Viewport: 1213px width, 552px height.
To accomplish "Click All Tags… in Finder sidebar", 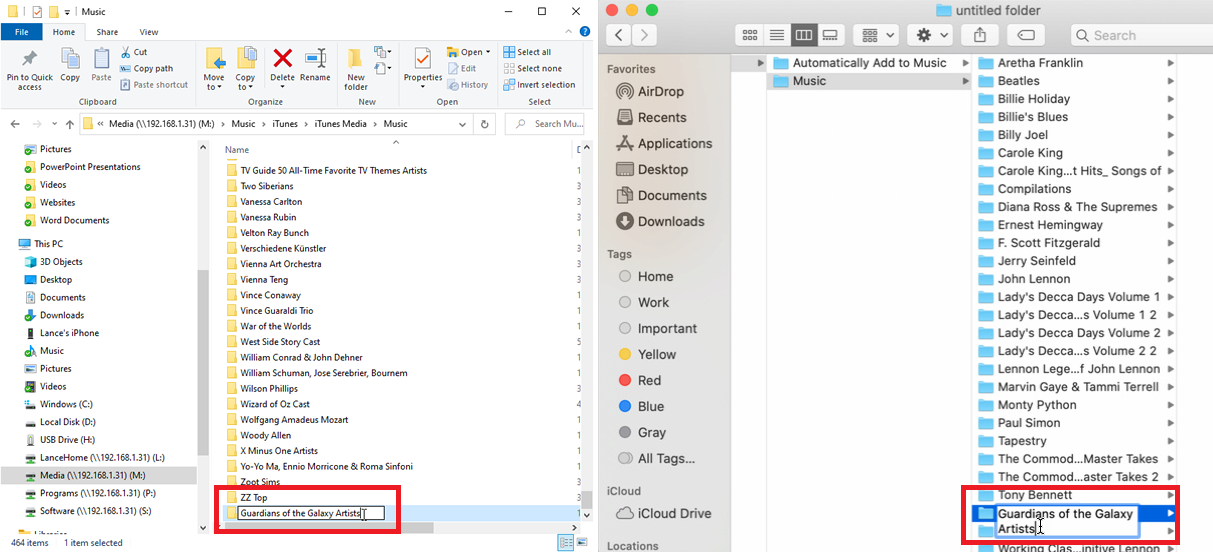I will point(655,458).
